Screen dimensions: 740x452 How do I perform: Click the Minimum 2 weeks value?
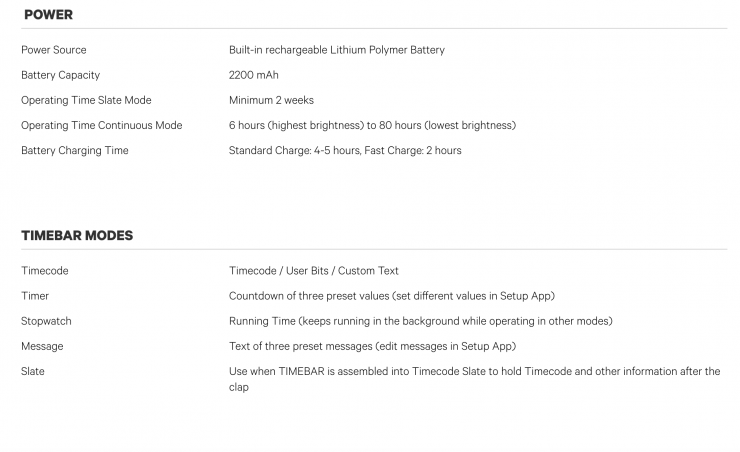(x=270, y=100)
